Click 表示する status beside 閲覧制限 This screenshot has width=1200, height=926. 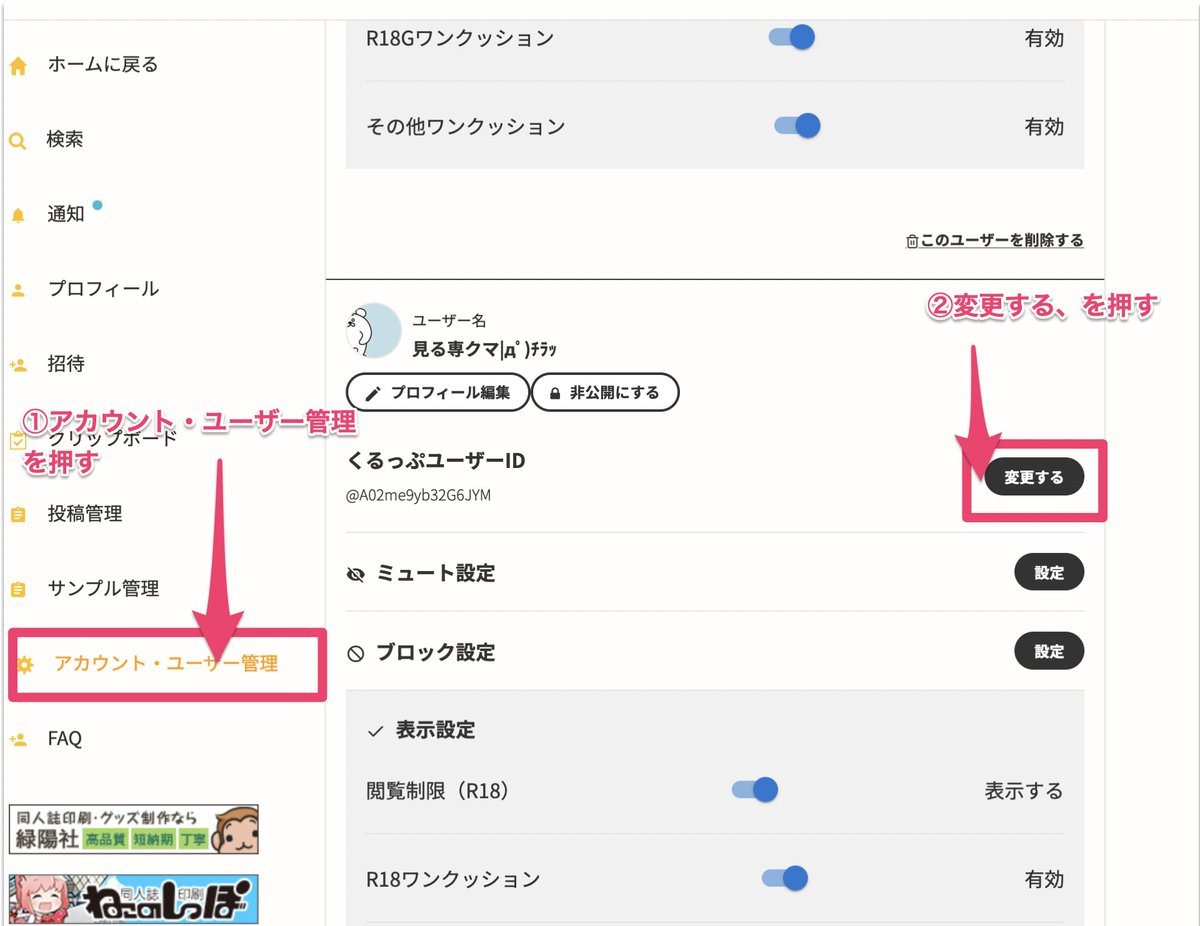pos(1024,791)
